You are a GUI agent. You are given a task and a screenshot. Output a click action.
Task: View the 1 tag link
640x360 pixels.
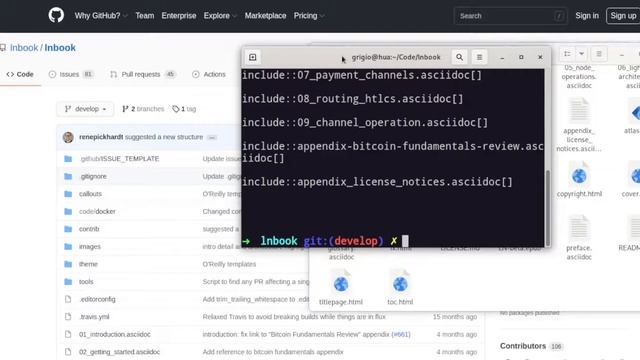tap(184, 109)
